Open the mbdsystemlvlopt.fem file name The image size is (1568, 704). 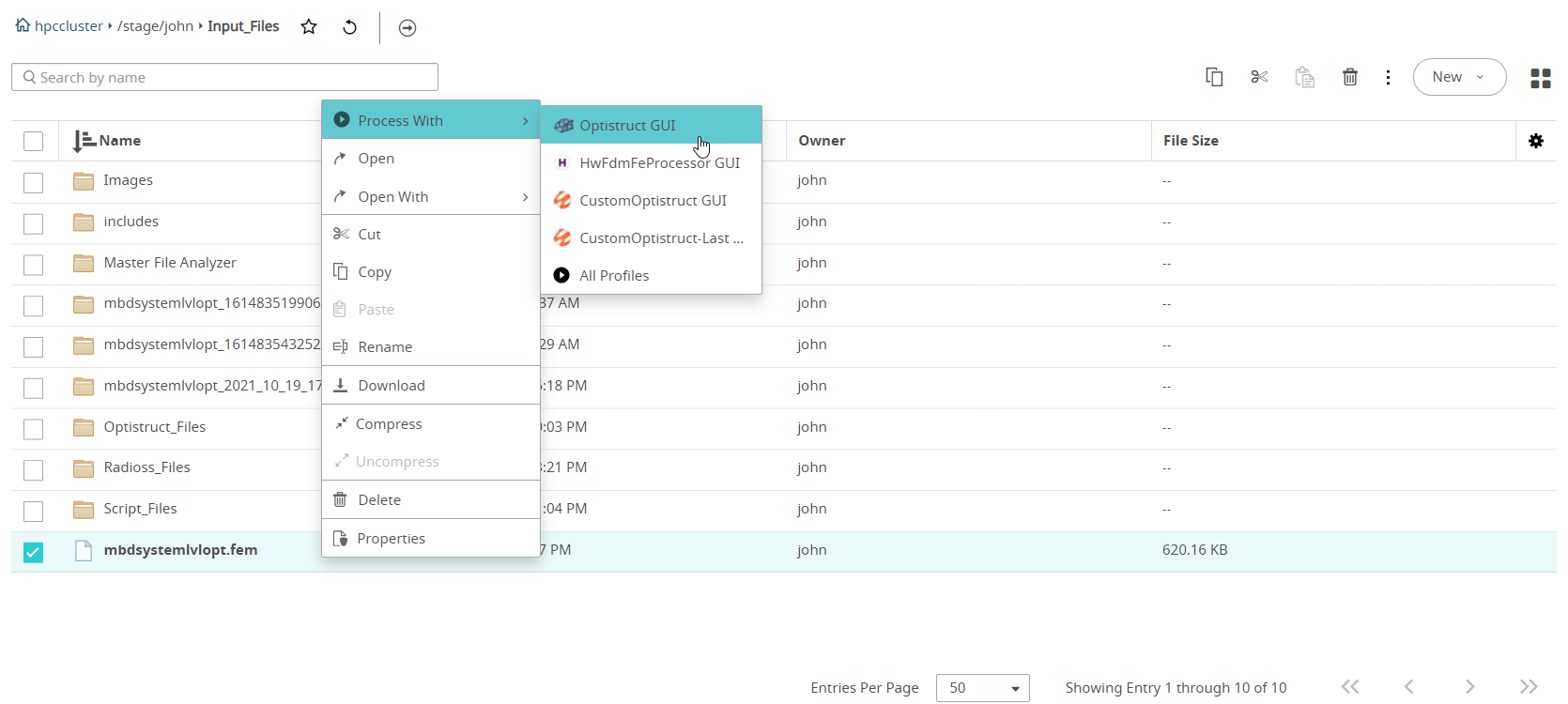pyautogui.click(x=180, y=550)
